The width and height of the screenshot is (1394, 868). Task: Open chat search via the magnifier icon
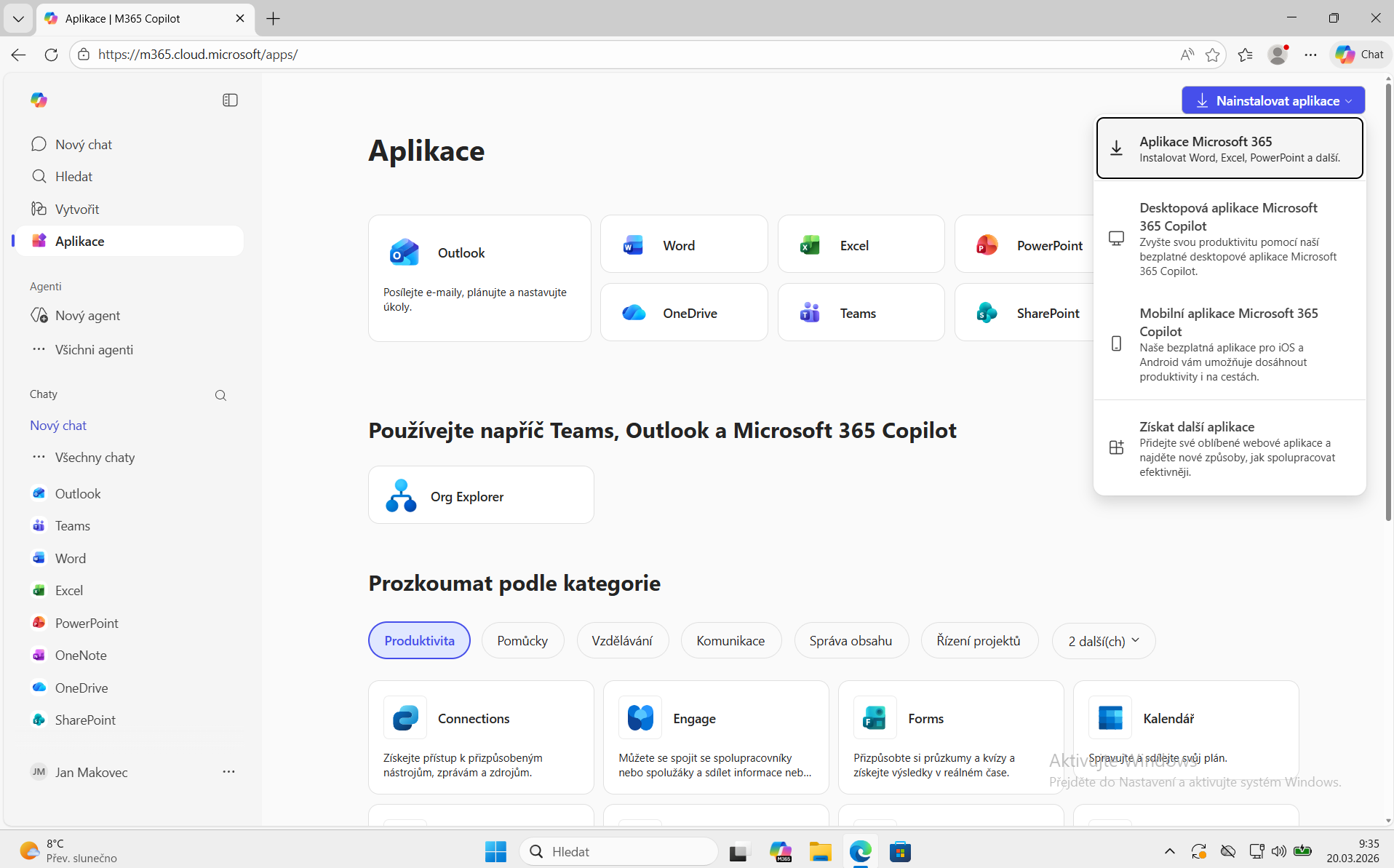click(x=220, y=395)
